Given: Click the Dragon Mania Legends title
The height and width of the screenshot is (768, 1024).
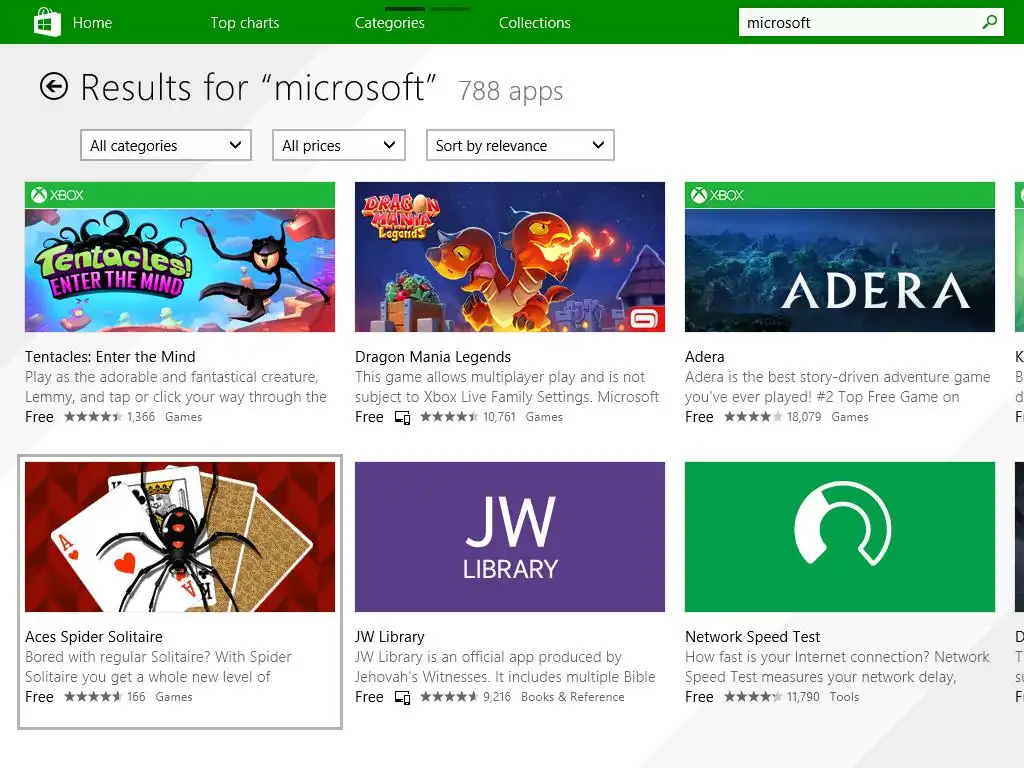Looking at the screenshot, I should 433,357.
